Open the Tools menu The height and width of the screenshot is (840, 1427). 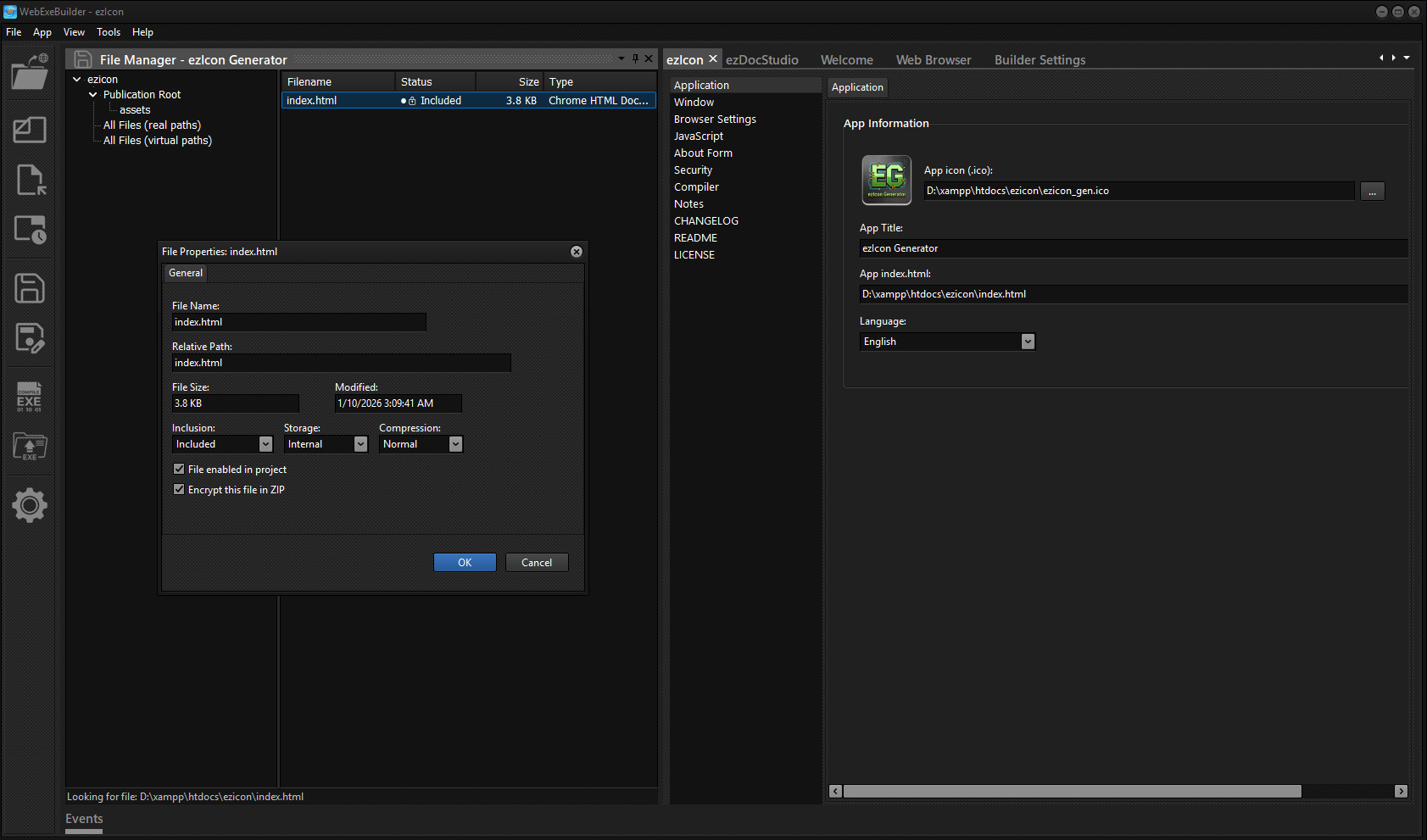click(108, 32)
